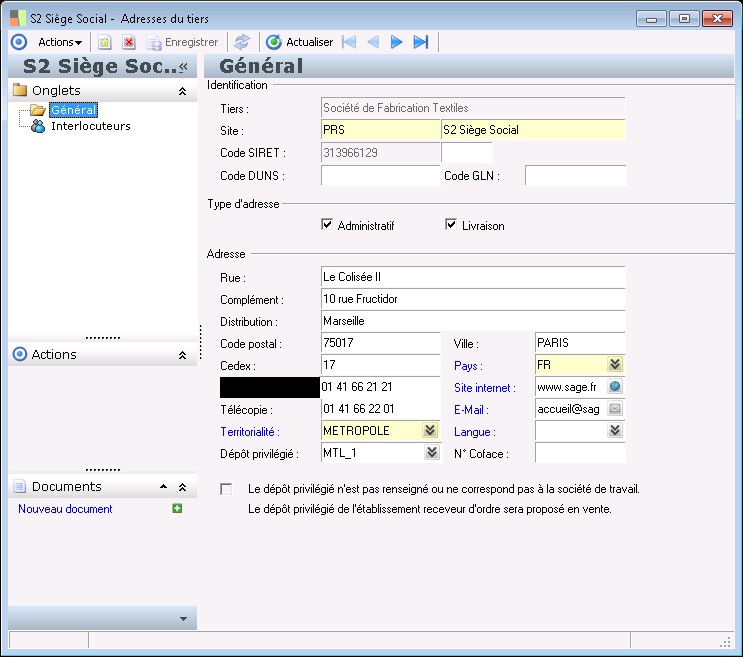
Task: Open the Langue dropdown
Action: [x=615, y=431]
